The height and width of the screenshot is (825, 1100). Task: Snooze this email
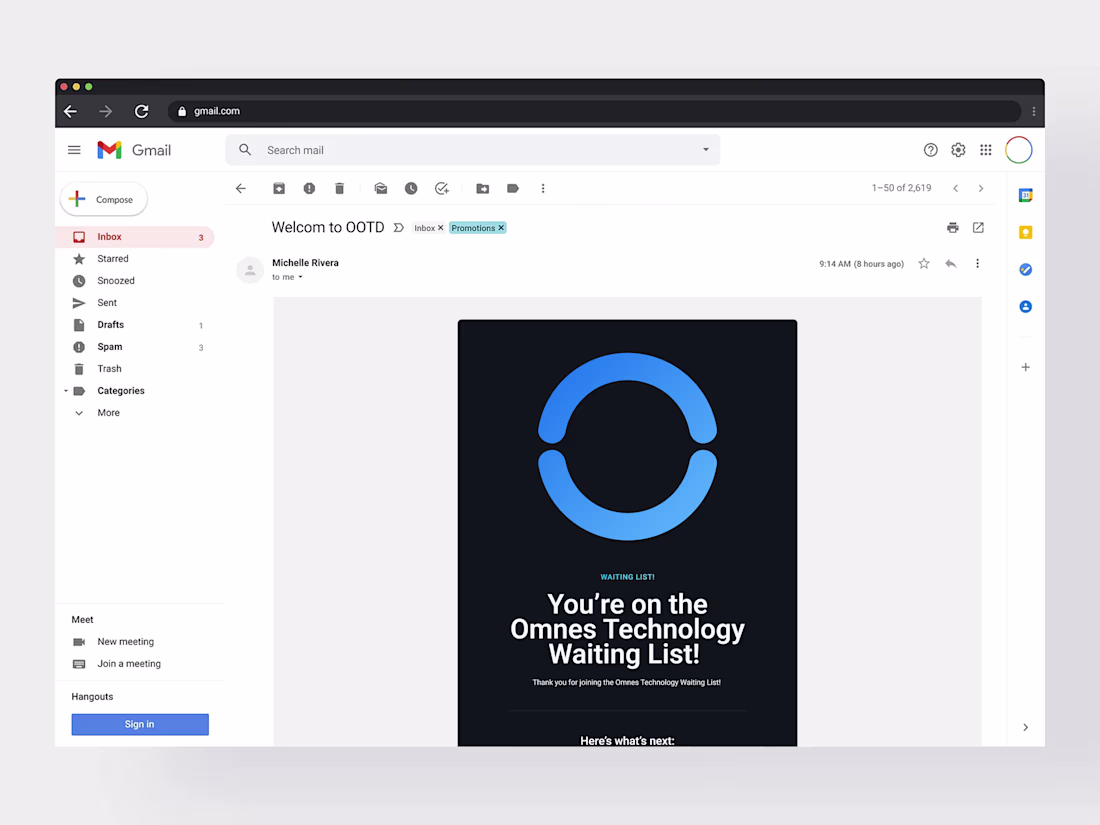[x=411, y=189]
